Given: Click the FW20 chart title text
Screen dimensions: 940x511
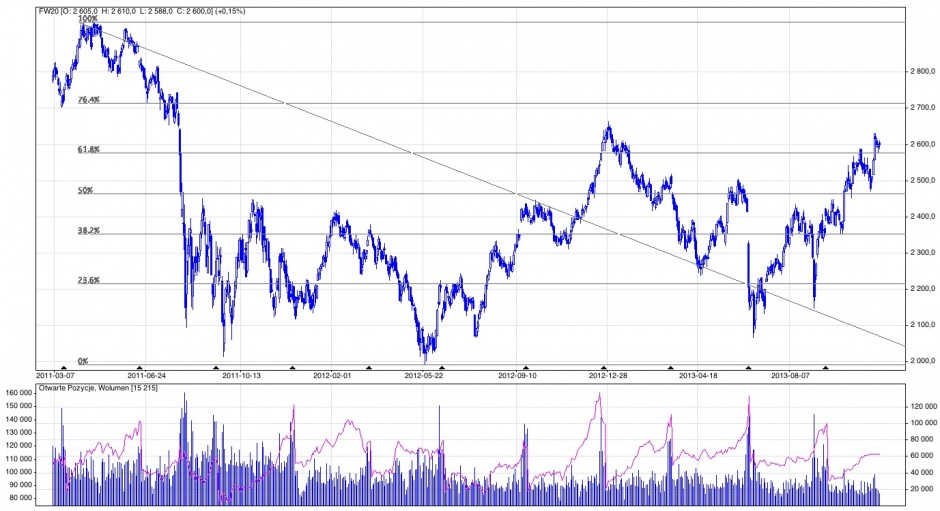Looking at the screenshot, I should [x=140, y=11].
